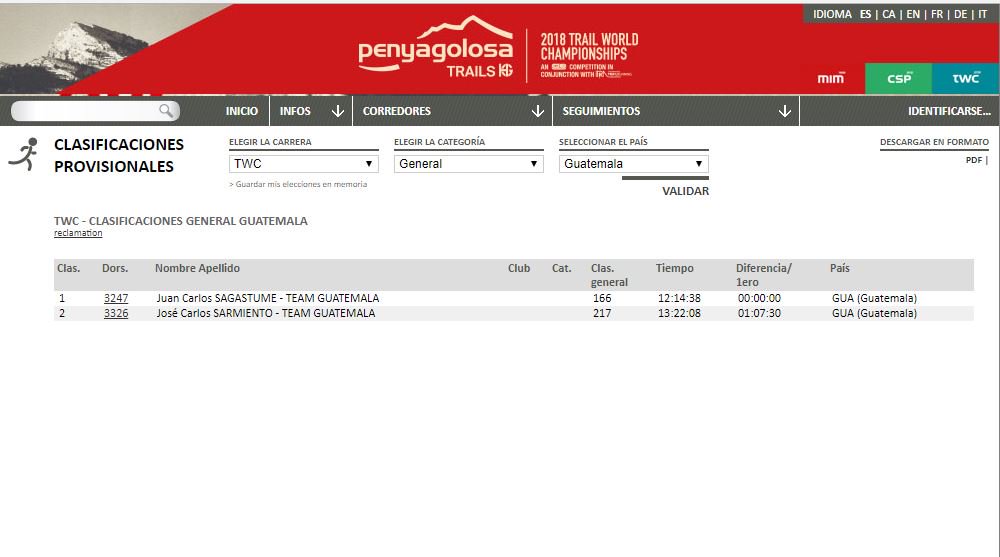Click the VALIDAR button
1000x557 pixels.
click(x=686, y=191)
